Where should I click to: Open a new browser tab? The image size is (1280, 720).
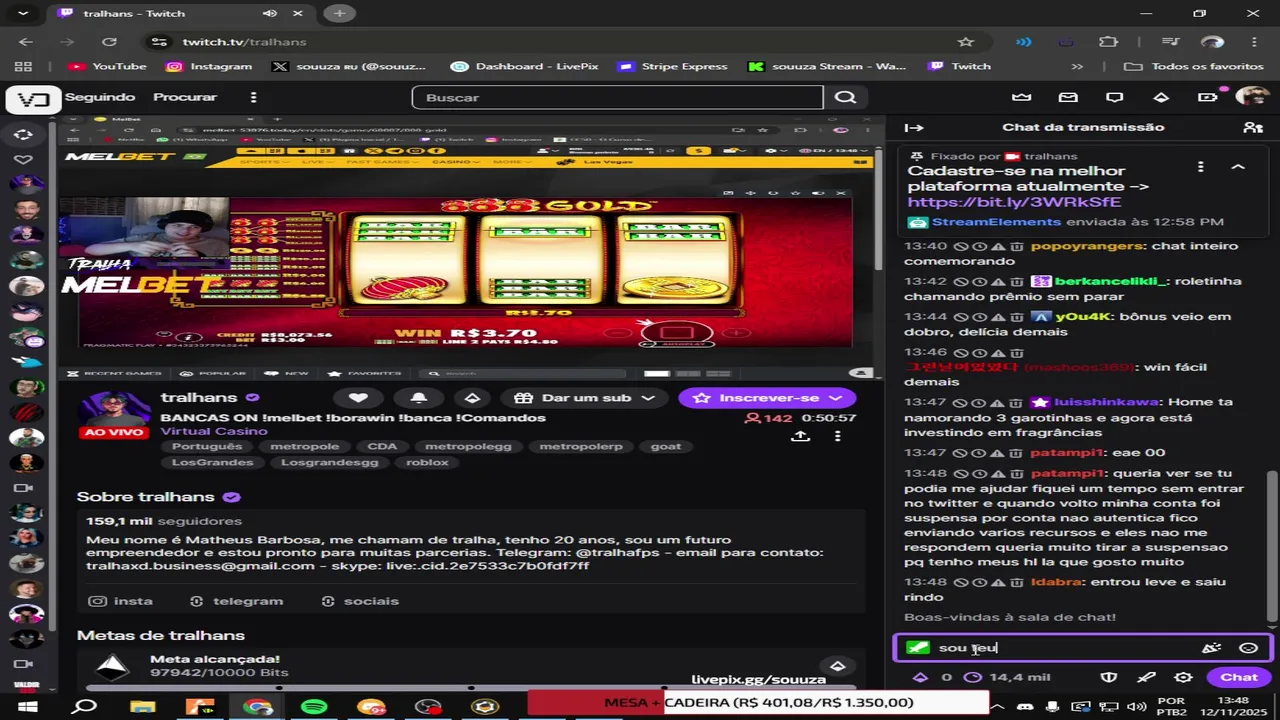point(339,13)
